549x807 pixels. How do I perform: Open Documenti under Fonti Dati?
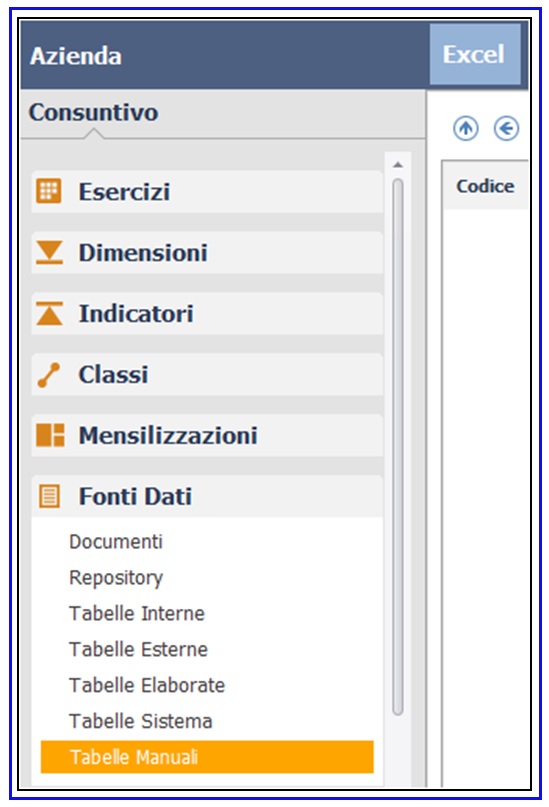(x=116, y=541)
